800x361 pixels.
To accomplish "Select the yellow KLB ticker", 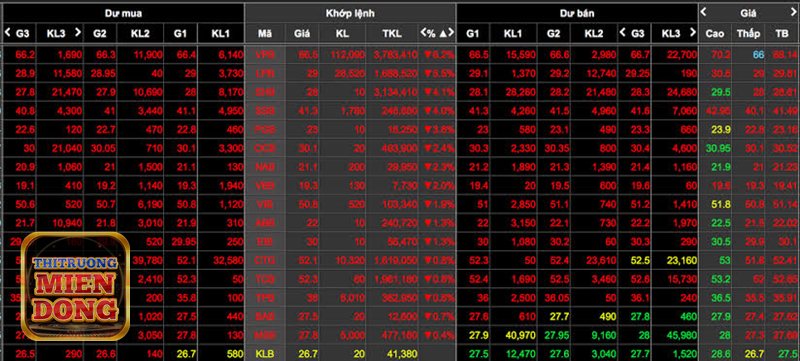I will pyautogui.click(x=265, y=353).
